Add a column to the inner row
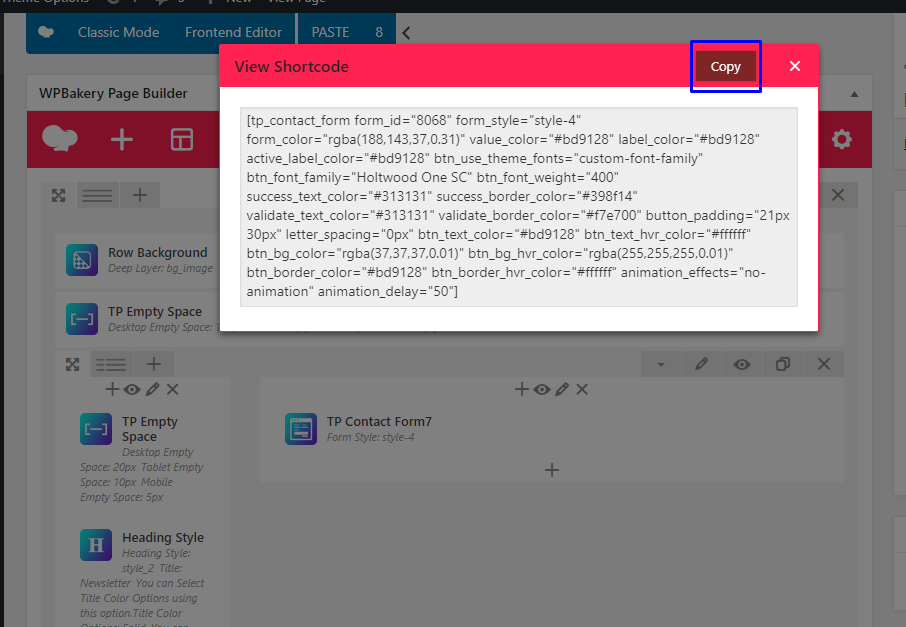906x627 pixels. tap(154, 364)
